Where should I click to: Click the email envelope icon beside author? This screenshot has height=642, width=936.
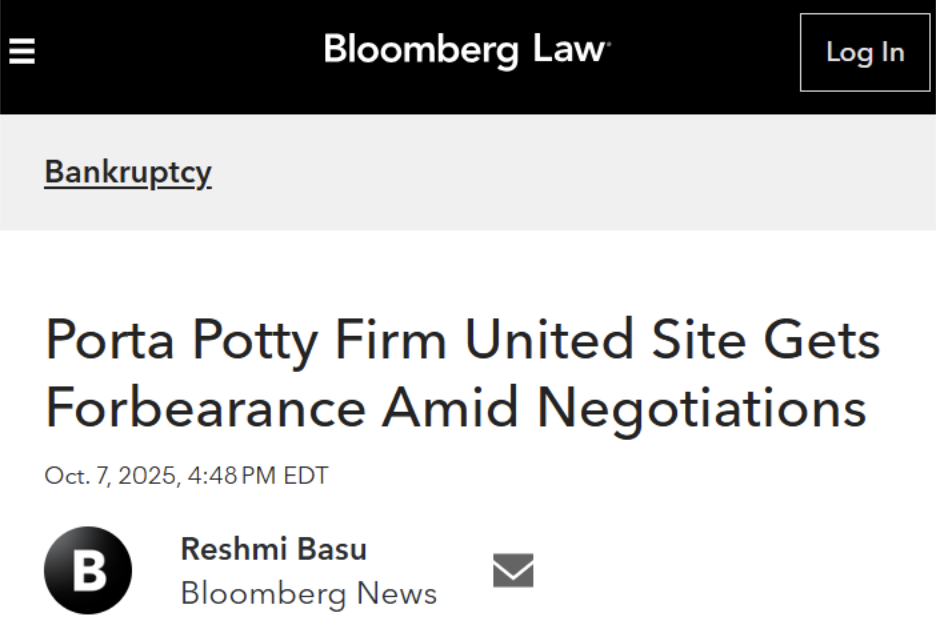coord(513,570)
